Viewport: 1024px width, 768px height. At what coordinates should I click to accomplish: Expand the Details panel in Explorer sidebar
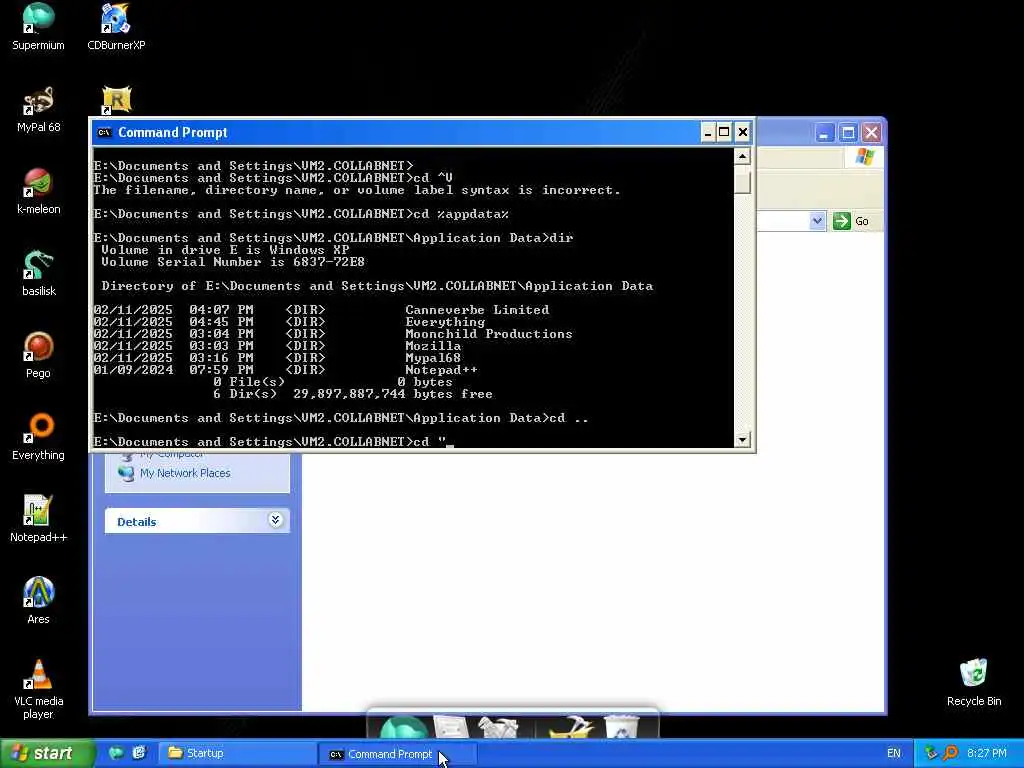coord(275,520)
